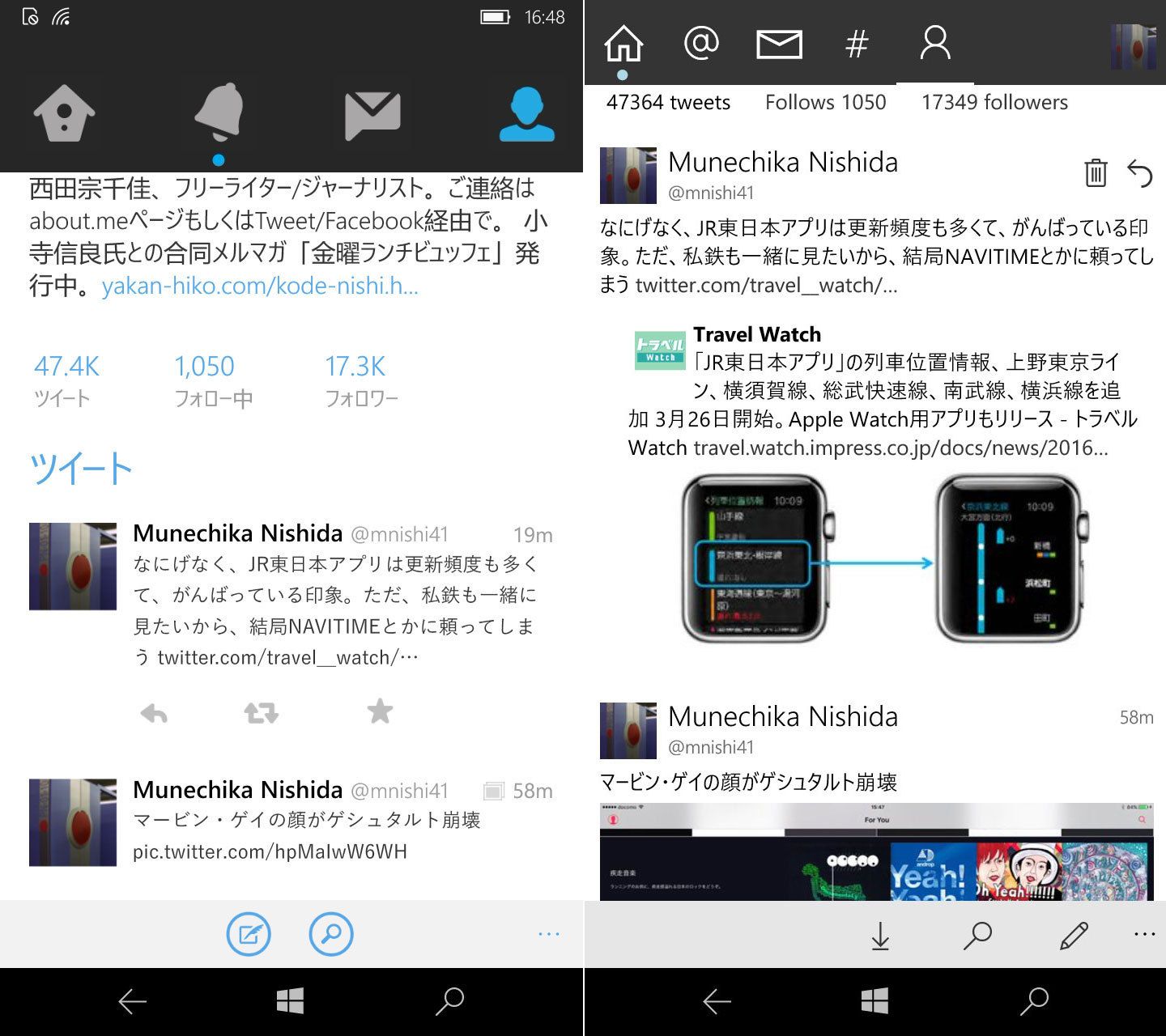1166x1036 pixels.
Task: Tap the download arrow in bottom bar
Action: [x=880, y=936]
